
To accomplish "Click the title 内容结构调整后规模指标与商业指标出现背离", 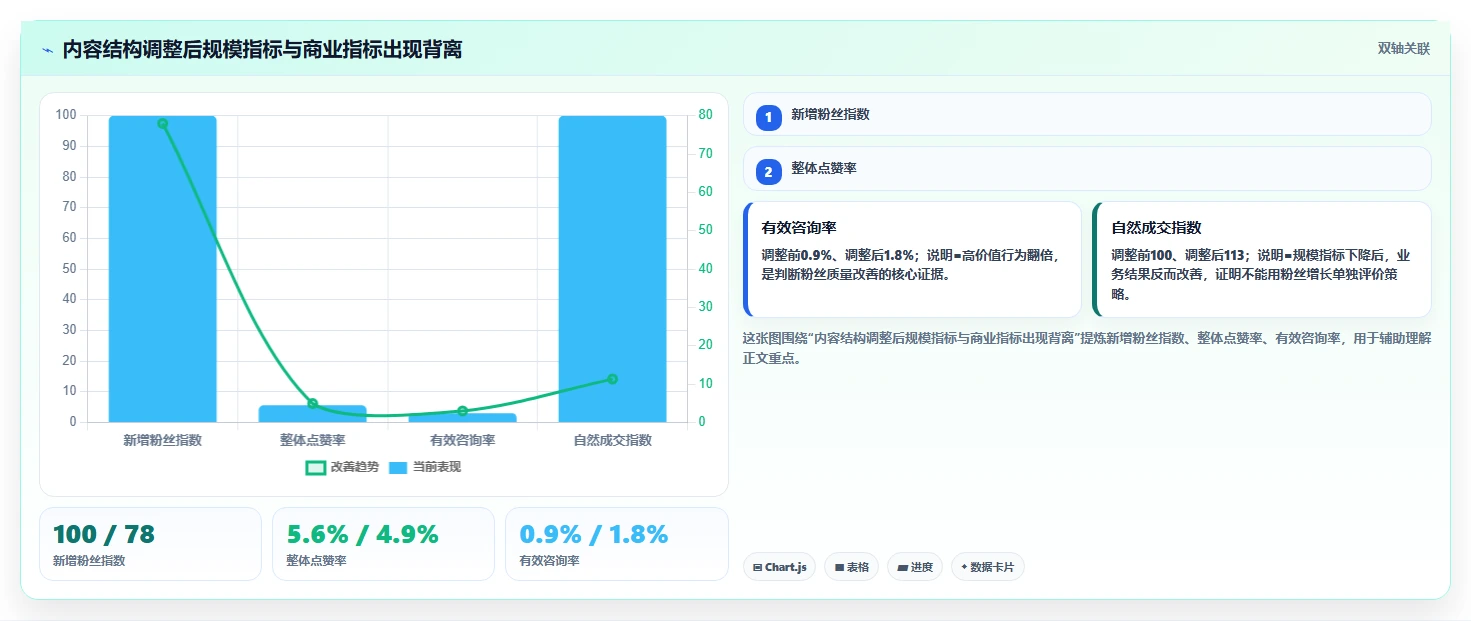I will (x=262, y=50).
